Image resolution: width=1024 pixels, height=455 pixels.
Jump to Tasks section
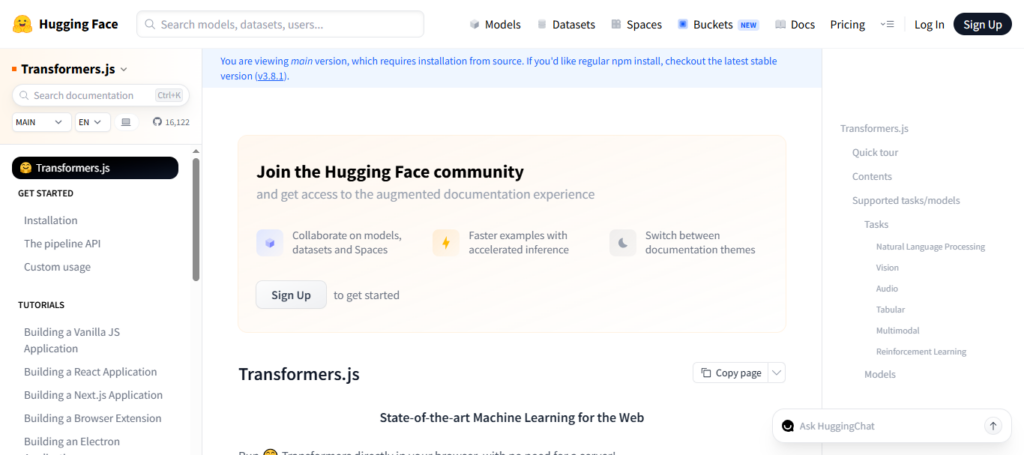click(x=876, y=225)
